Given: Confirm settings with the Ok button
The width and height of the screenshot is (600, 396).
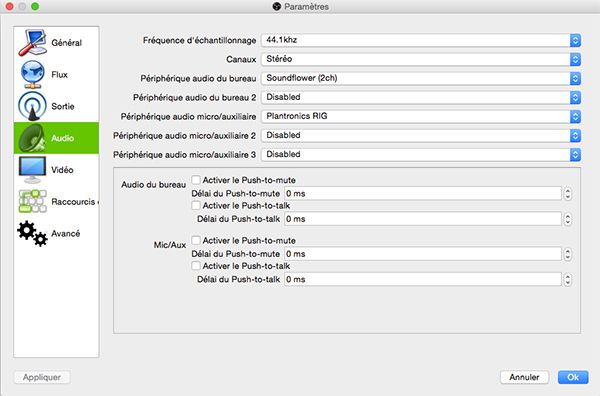Looking at the screenshot, I should [x=573, y=377].
